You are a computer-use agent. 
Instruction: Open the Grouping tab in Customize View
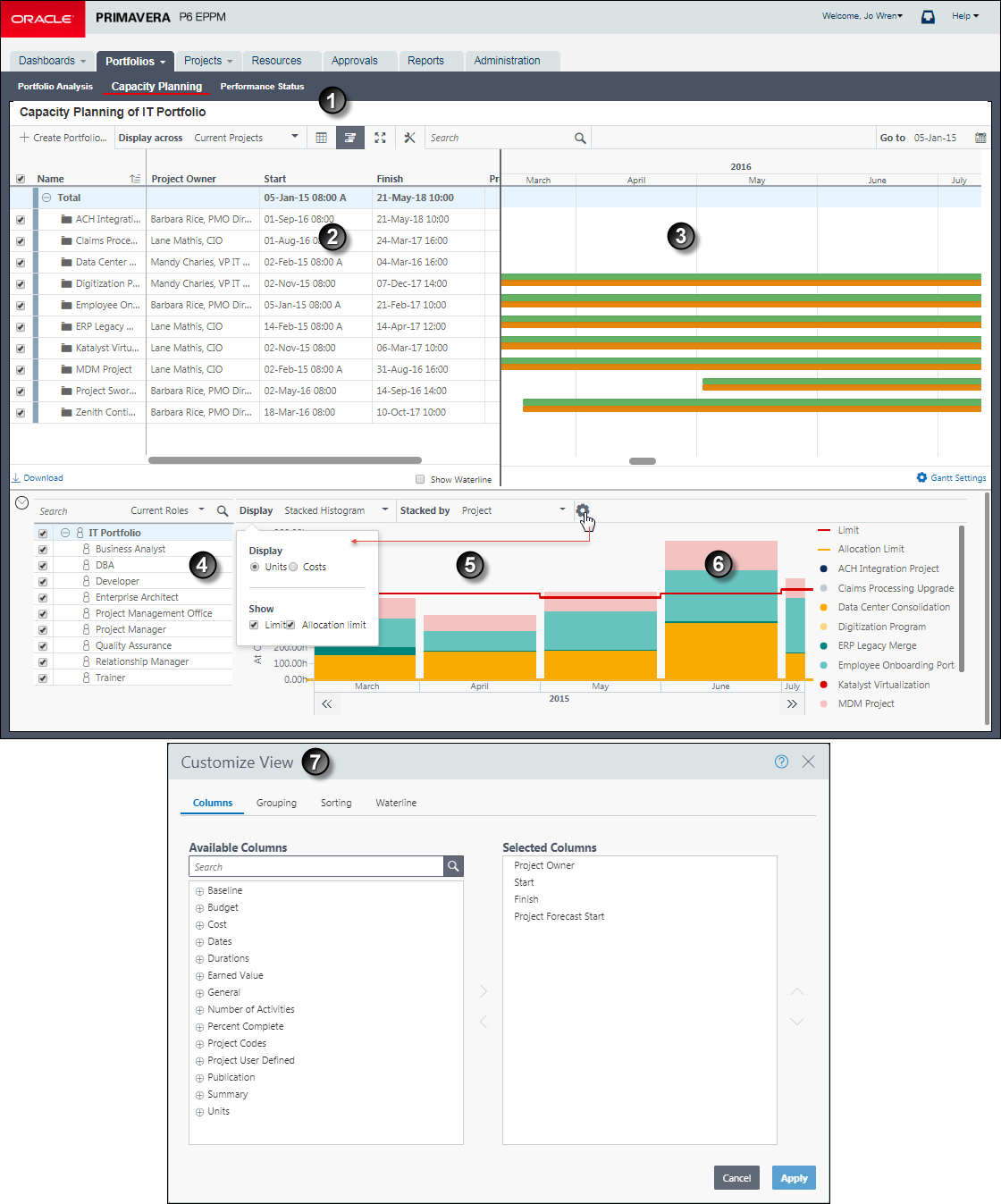coord(276,803)
